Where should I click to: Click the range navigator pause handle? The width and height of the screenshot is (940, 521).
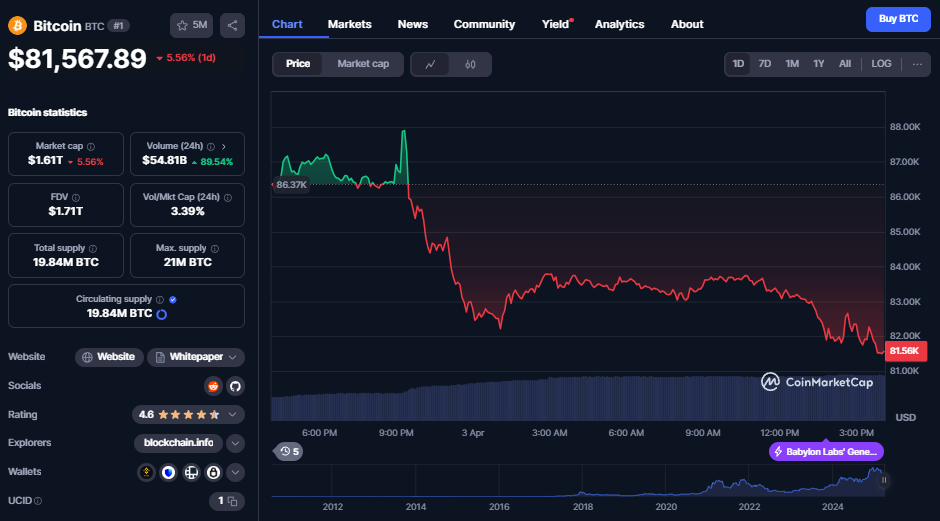[x=884, y=480]
